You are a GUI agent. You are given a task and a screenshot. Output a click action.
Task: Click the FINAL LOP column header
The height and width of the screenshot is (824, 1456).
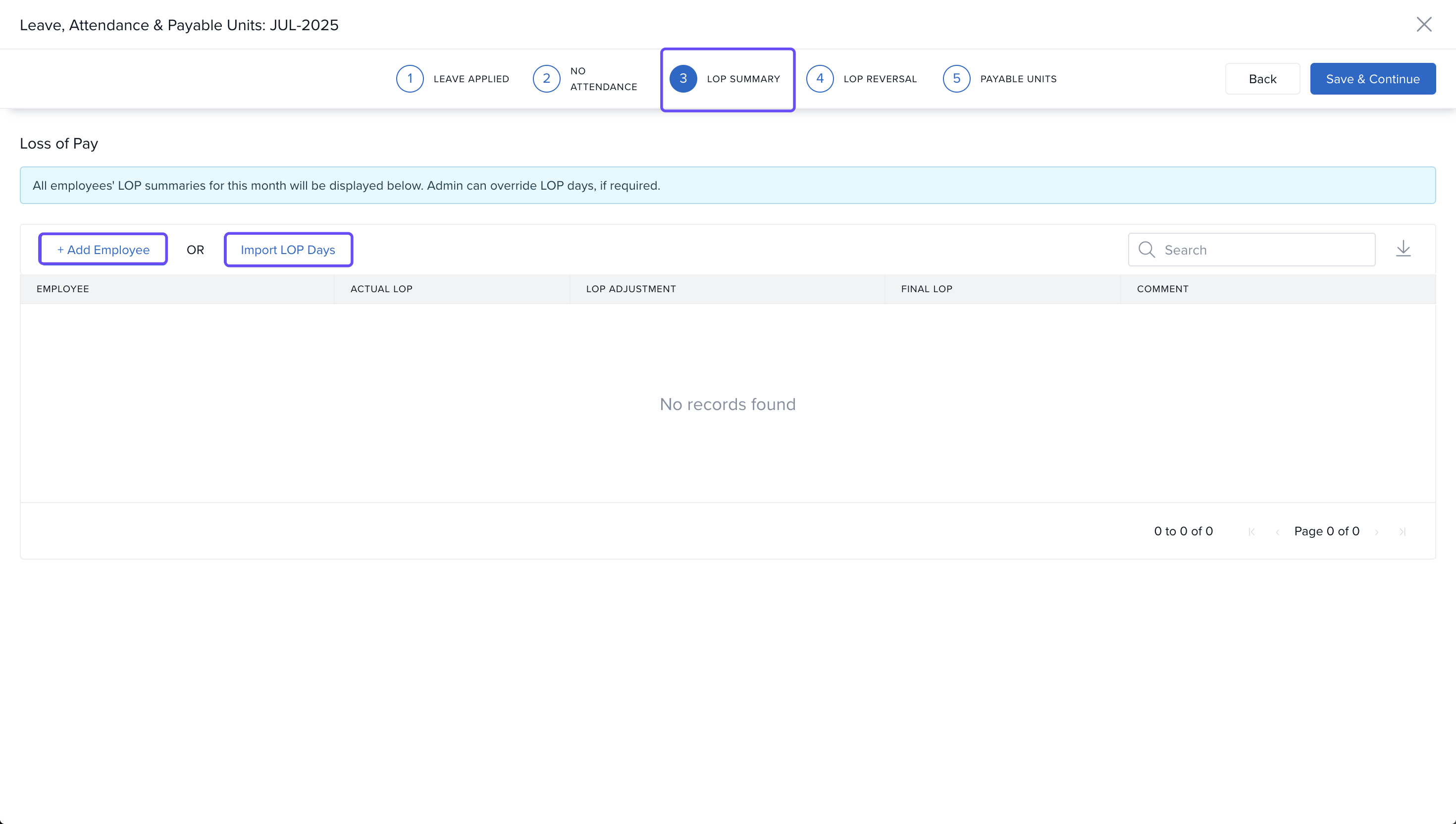[926, 289]
